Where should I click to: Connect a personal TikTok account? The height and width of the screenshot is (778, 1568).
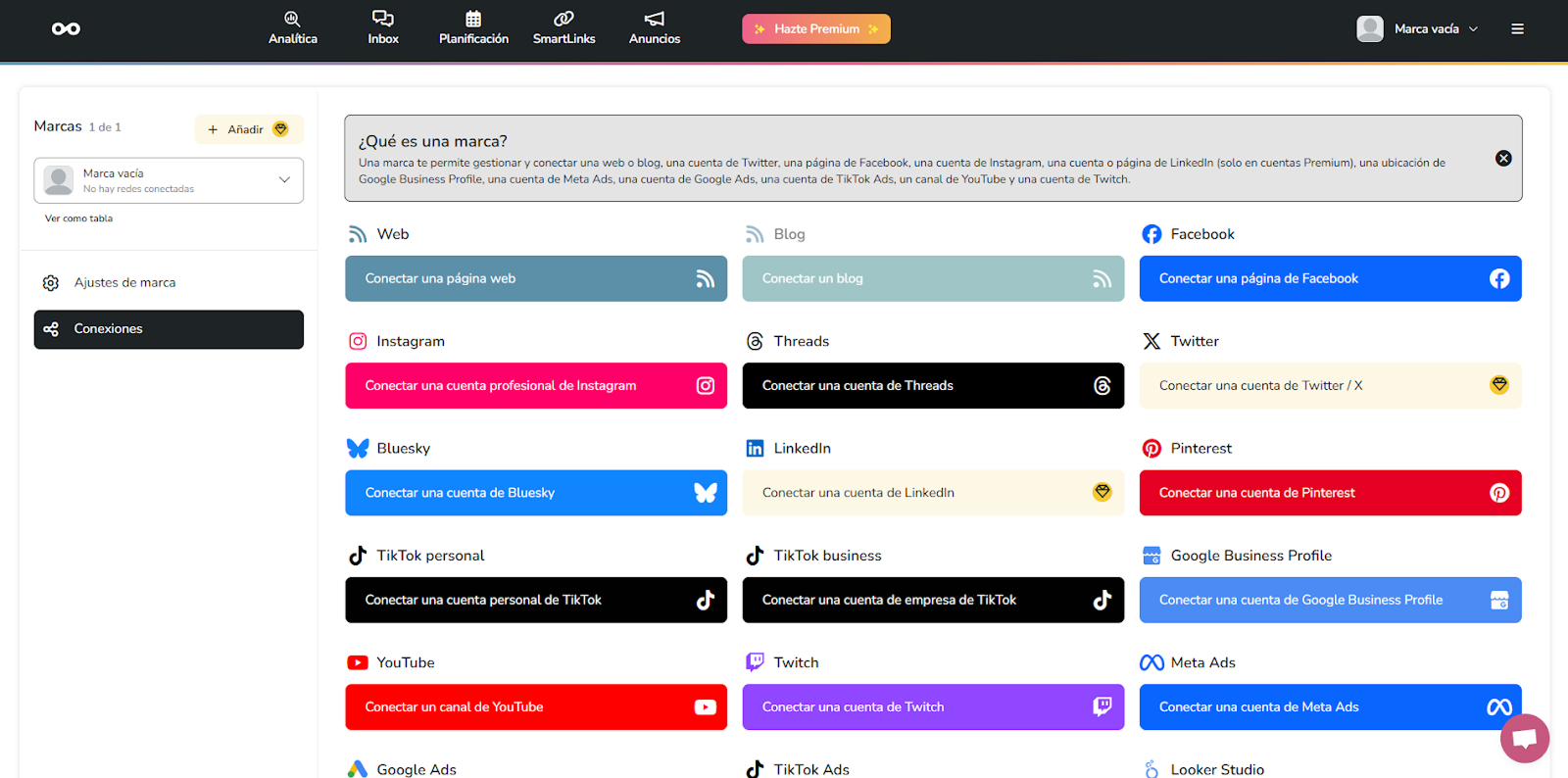536,600
